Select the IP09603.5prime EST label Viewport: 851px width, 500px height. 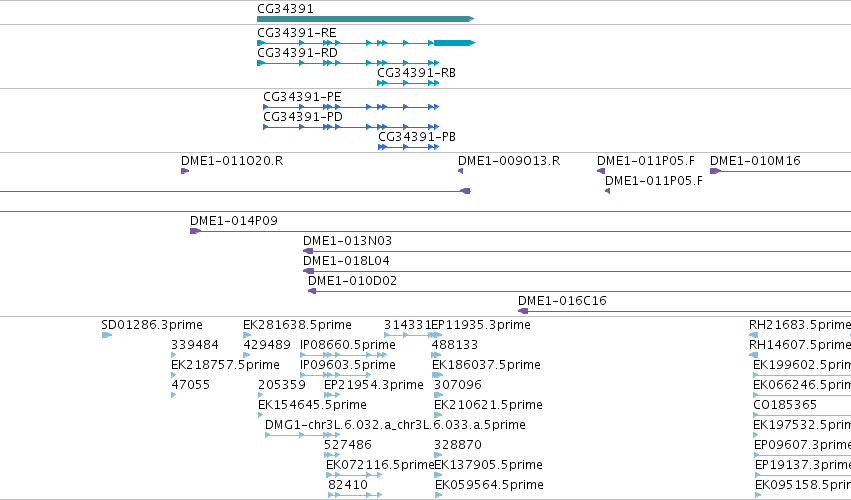click(x=348, y=365)
